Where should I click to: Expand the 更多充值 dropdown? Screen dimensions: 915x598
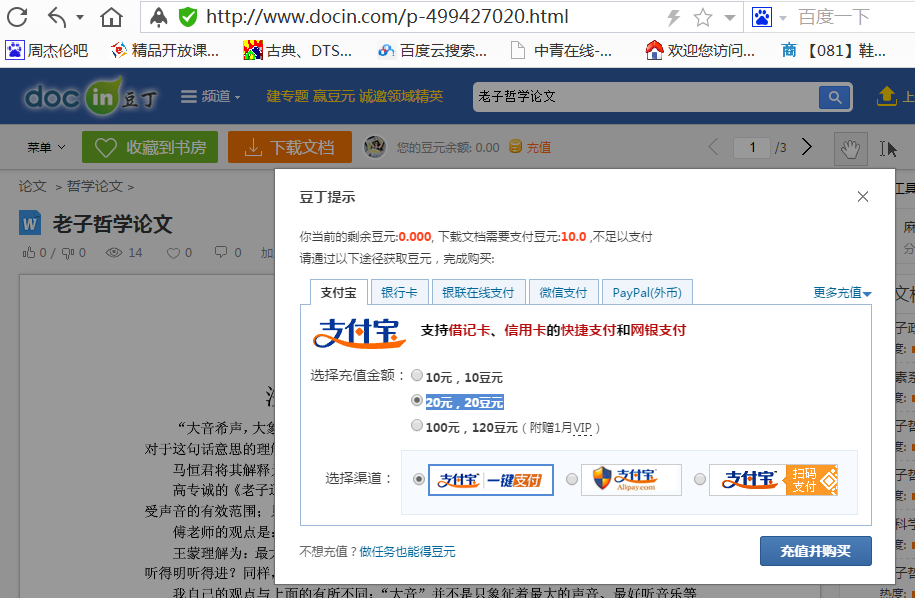[x=842, y=292]
